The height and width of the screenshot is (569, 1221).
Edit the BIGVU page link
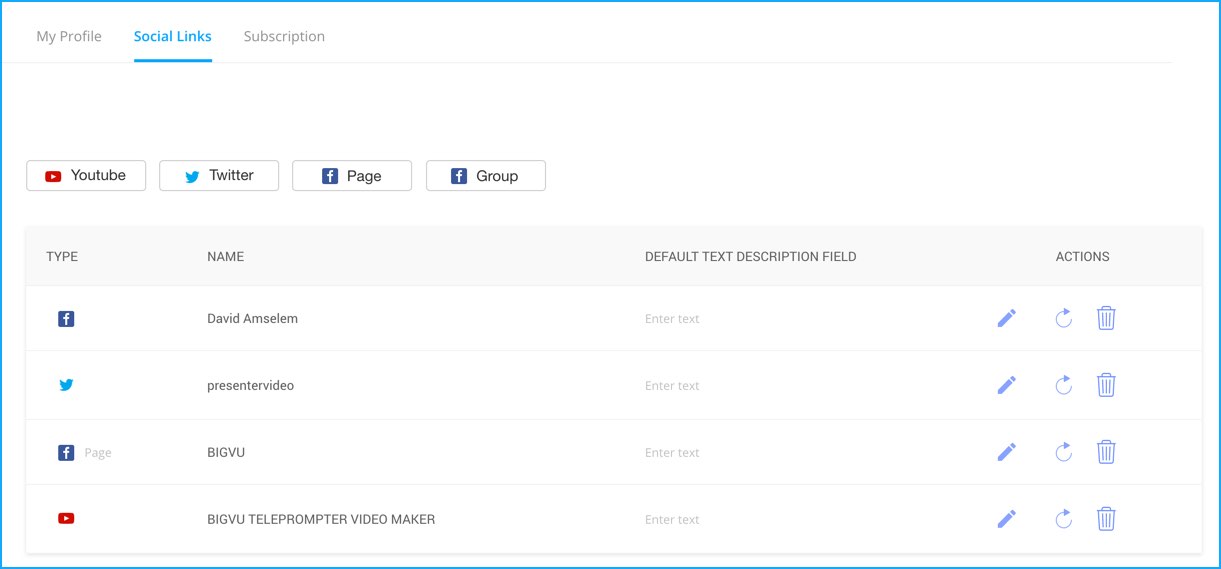(1007, 452)
